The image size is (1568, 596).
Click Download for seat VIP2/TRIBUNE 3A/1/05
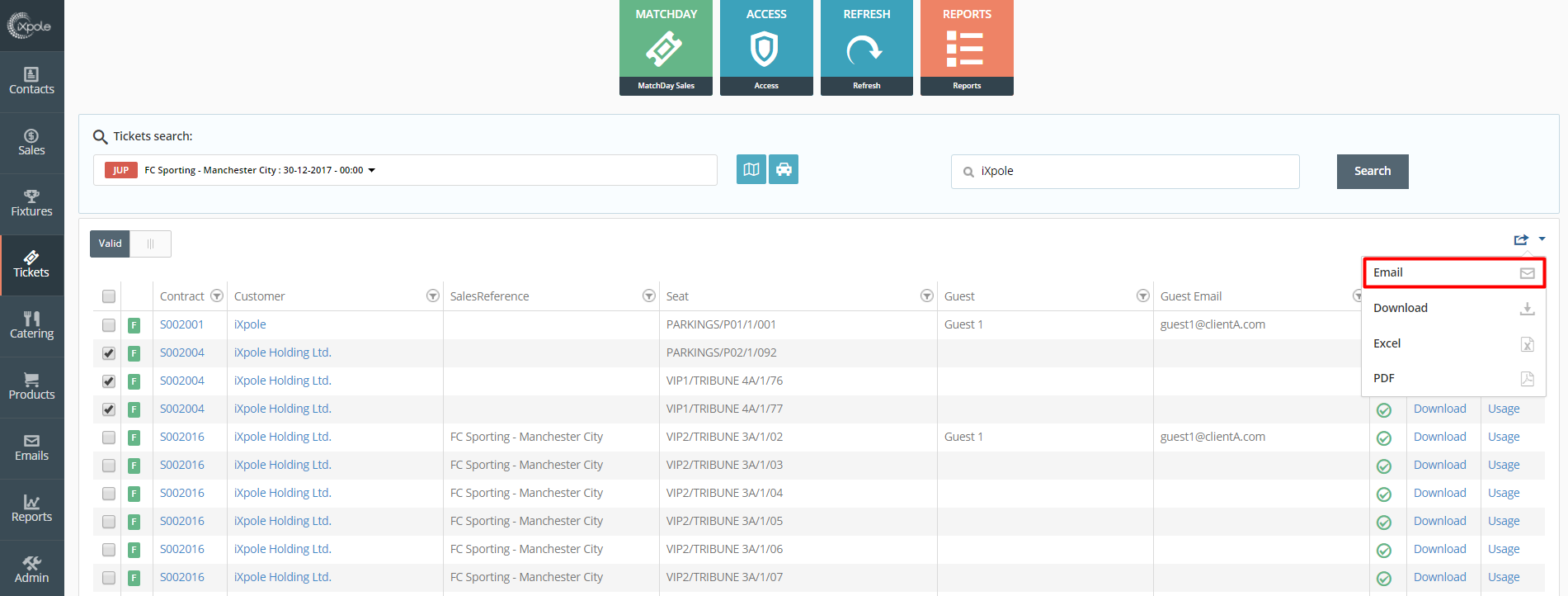(1439, 521)
